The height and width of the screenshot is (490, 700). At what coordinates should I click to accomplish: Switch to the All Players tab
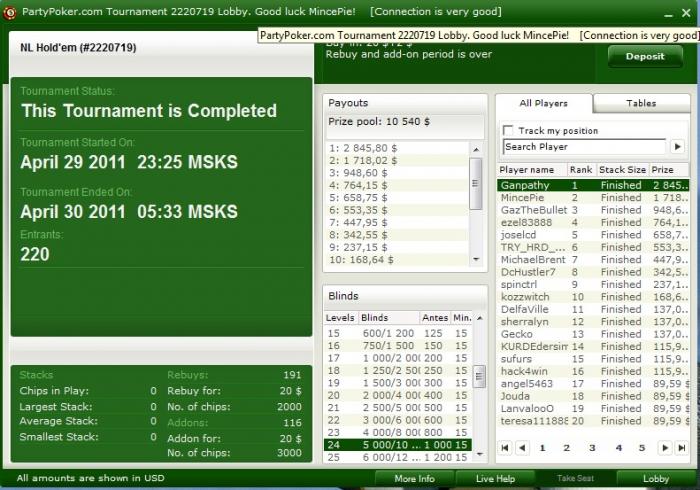point(543,103)
